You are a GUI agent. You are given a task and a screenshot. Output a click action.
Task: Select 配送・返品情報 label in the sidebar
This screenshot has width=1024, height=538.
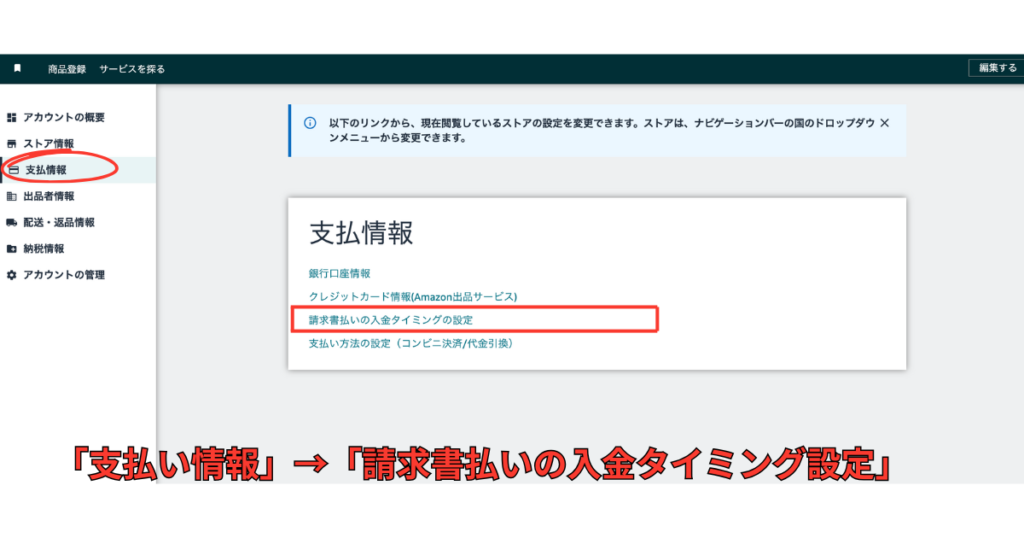tap(59, 222)
